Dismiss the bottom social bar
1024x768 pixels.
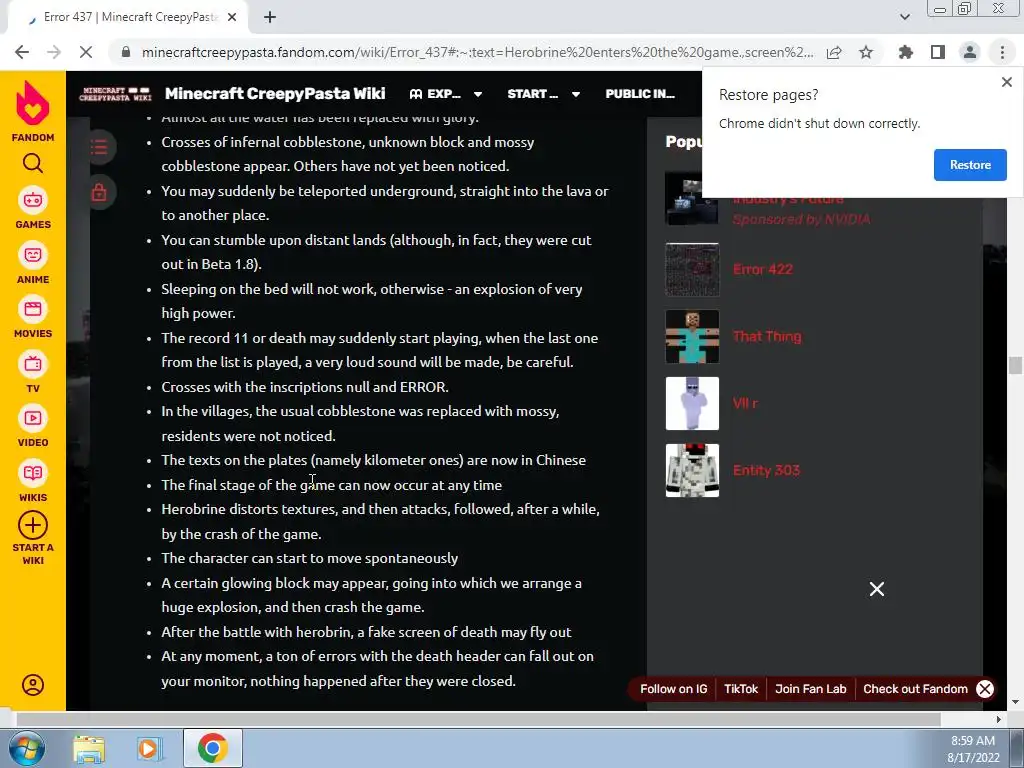click(985, 689)
